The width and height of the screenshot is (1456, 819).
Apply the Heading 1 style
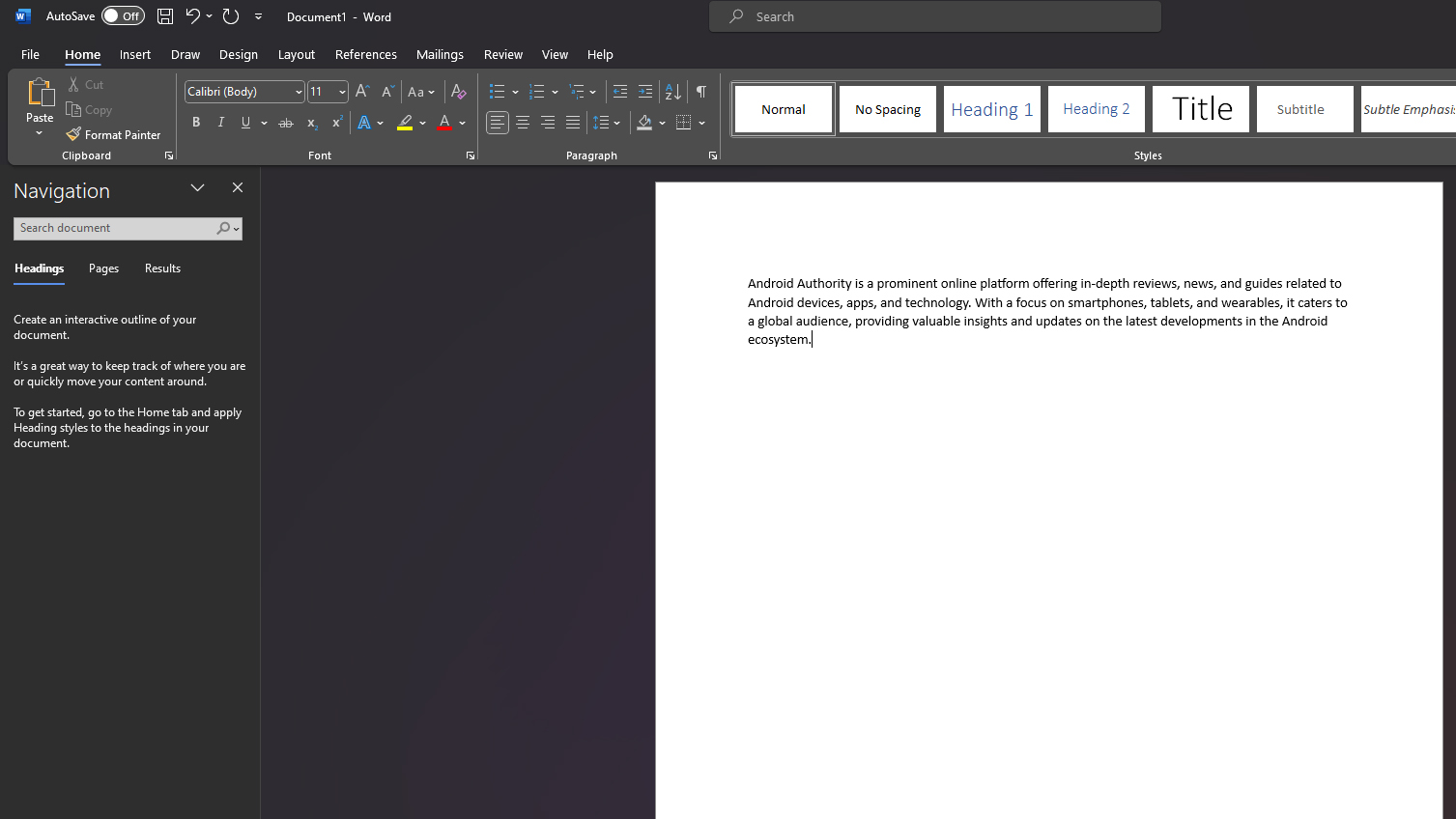991,109
